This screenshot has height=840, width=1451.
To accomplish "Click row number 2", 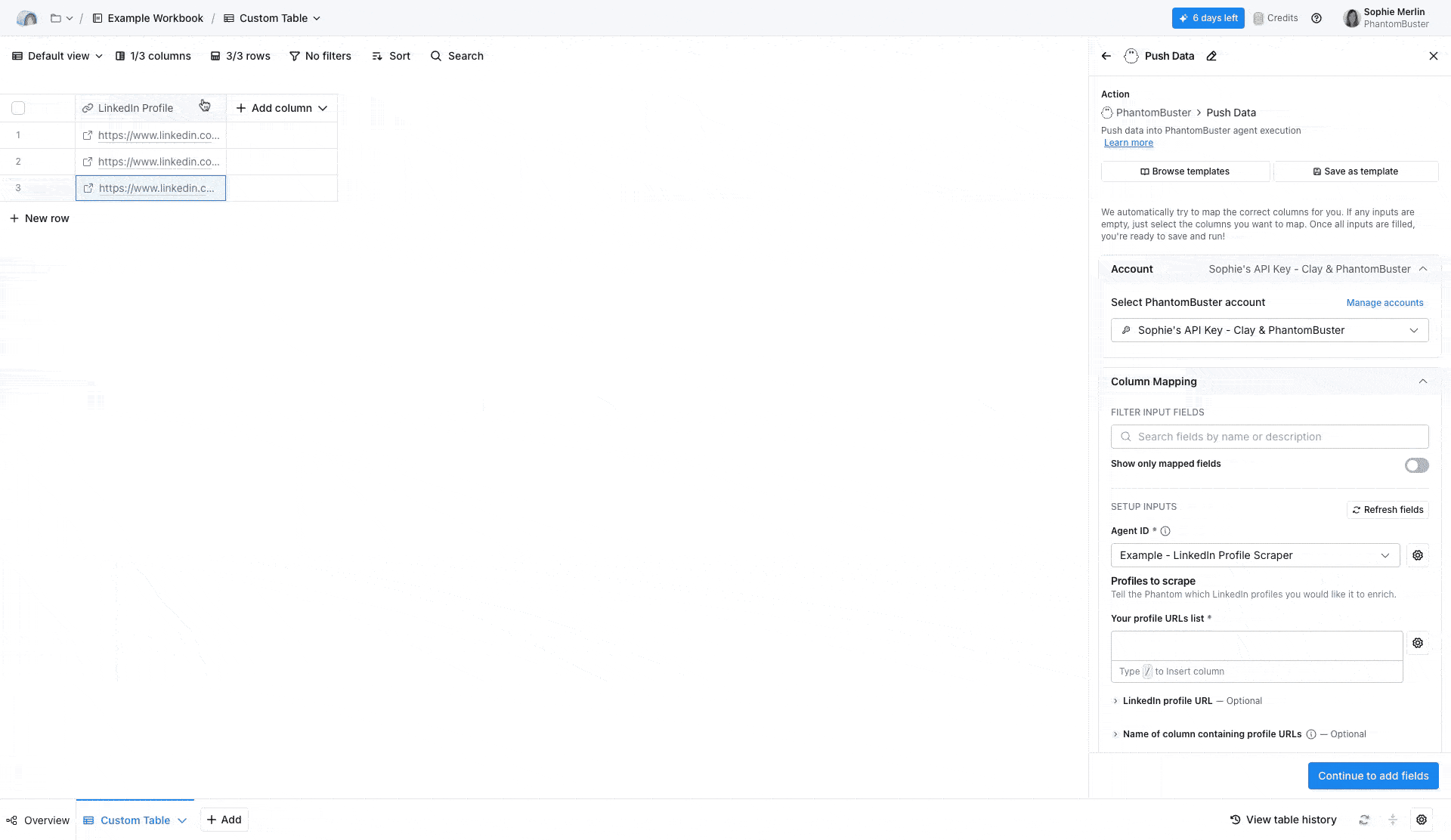I will (x=18, y=162).
